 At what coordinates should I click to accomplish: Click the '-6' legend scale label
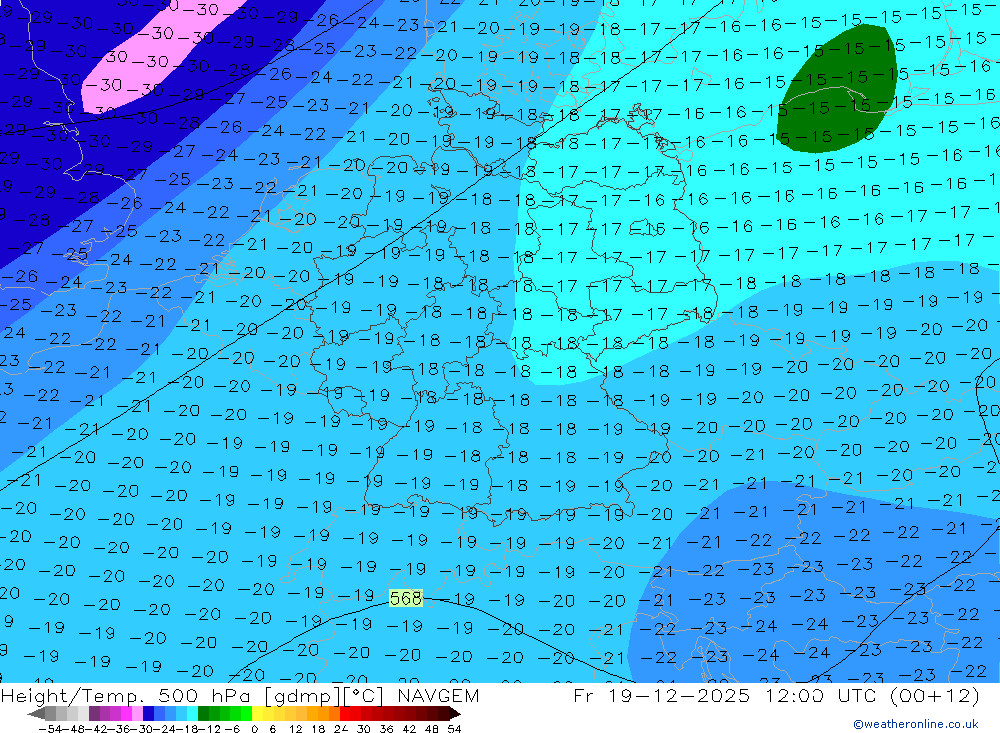click(x=232, y=729)
